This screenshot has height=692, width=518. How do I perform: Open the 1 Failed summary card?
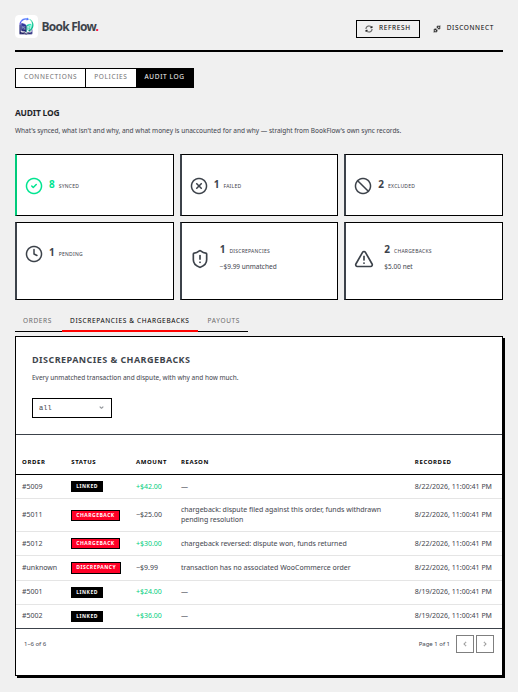259,185
